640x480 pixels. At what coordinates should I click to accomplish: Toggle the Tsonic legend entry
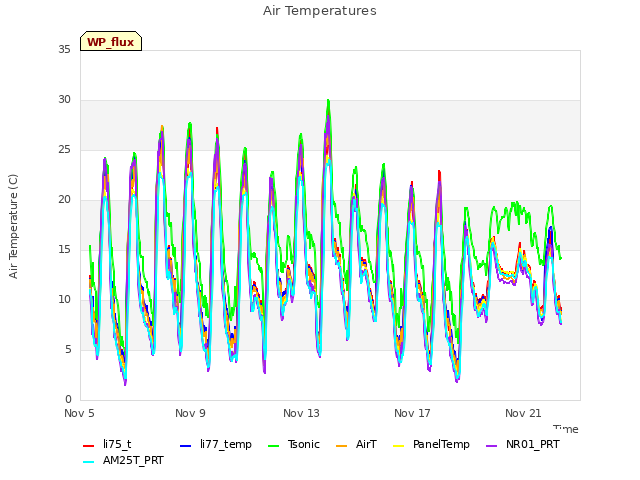pyautogui.click(x=294, y=444)
